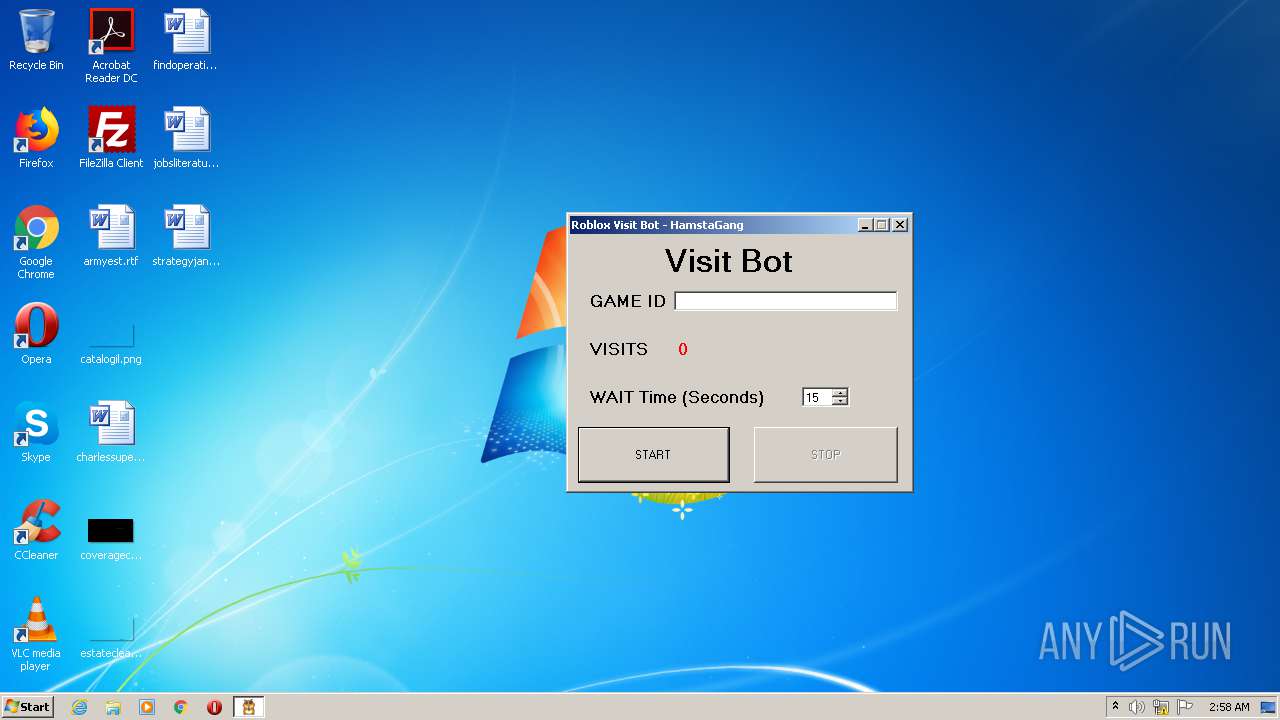Image resolution: width=1280 pixels, height=720 pixels.
Task: Open the volume speaker tray icon
Action: 1137,707
